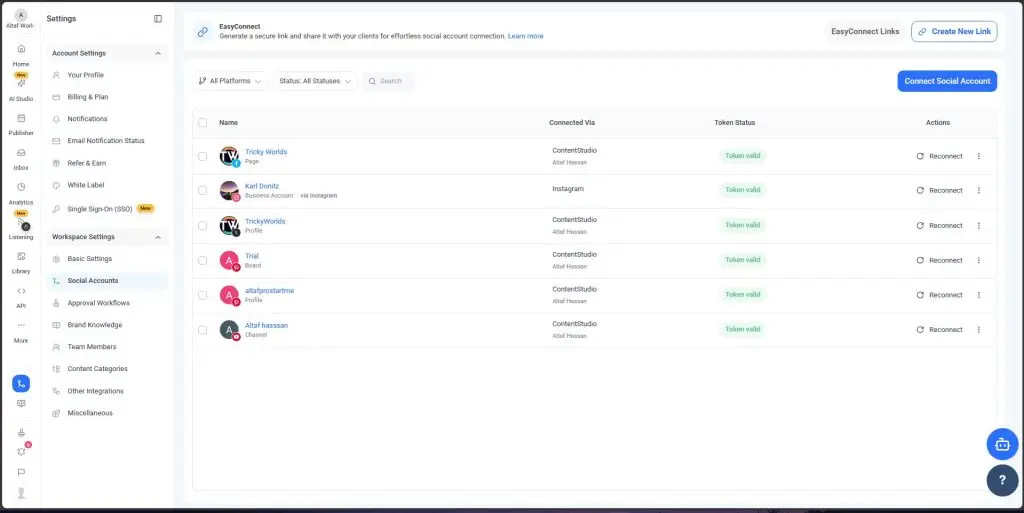Screen dimensions: 1024x513
Task: Open the Inbox icon in left rail
Action: tap(21, 153)
